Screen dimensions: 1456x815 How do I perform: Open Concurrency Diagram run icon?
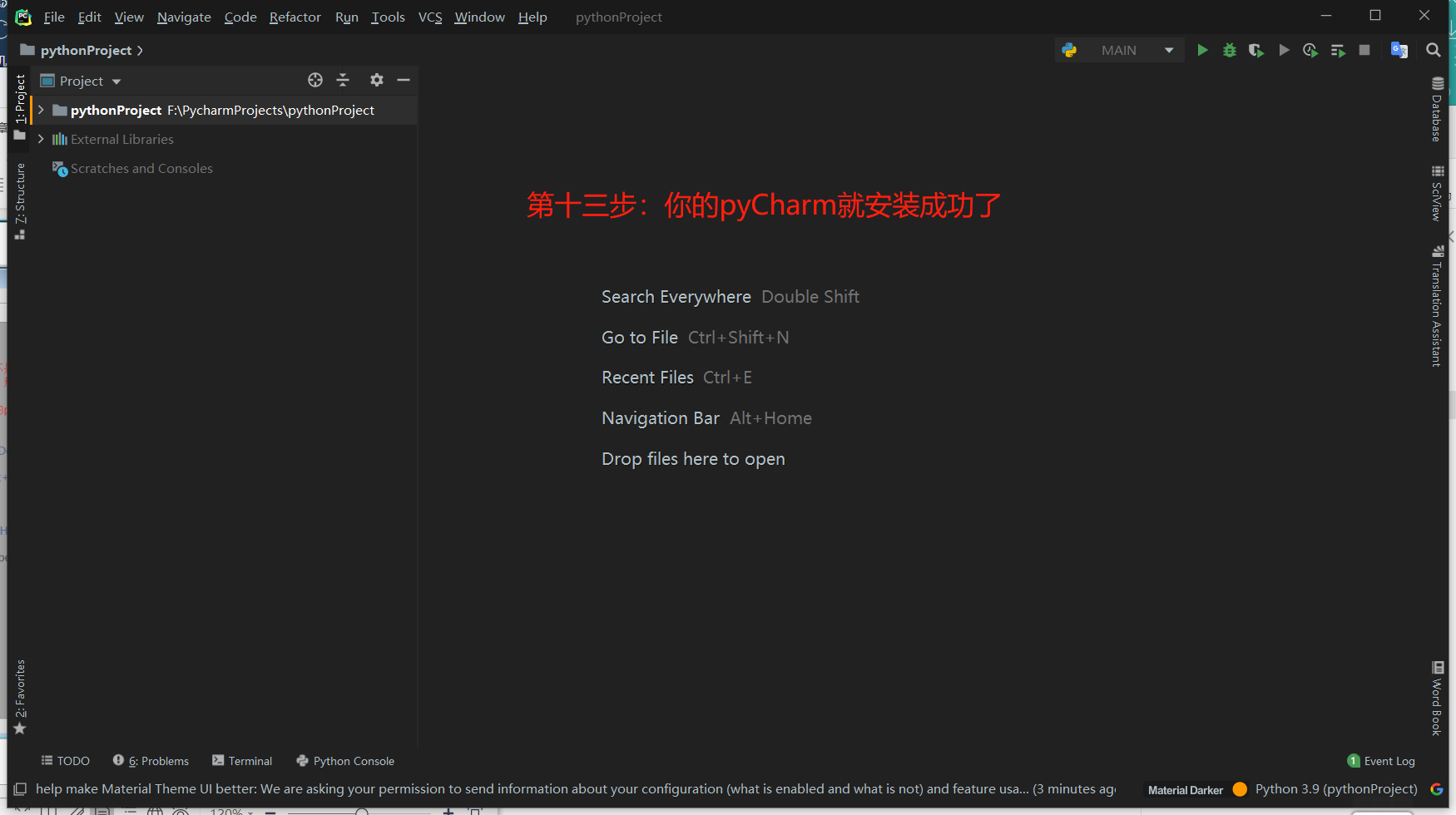click(x=1338, y=51)
